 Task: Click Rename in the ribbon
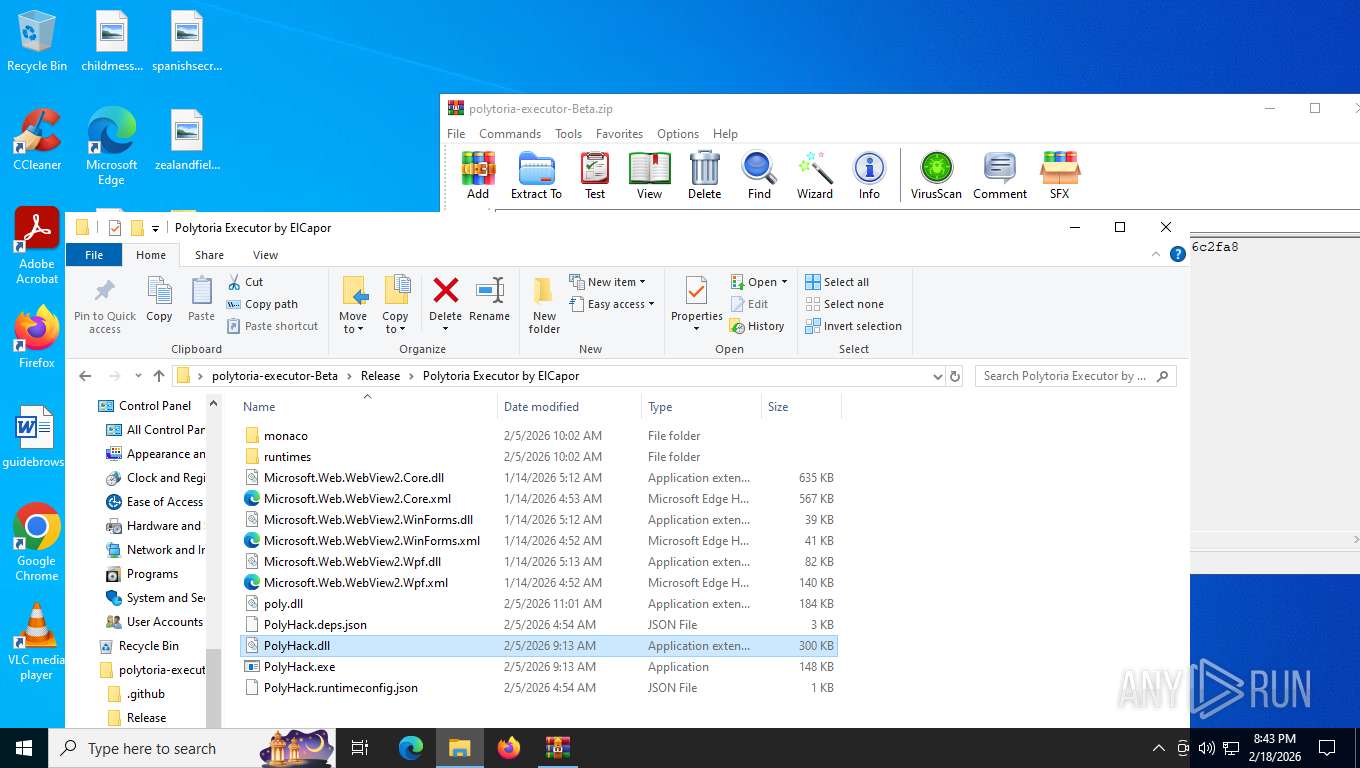pos(489,300)
